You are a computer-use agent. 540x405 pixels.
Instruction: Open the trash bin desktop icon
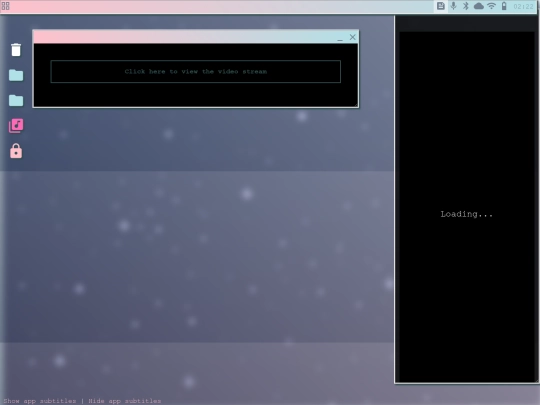[16, 50]
